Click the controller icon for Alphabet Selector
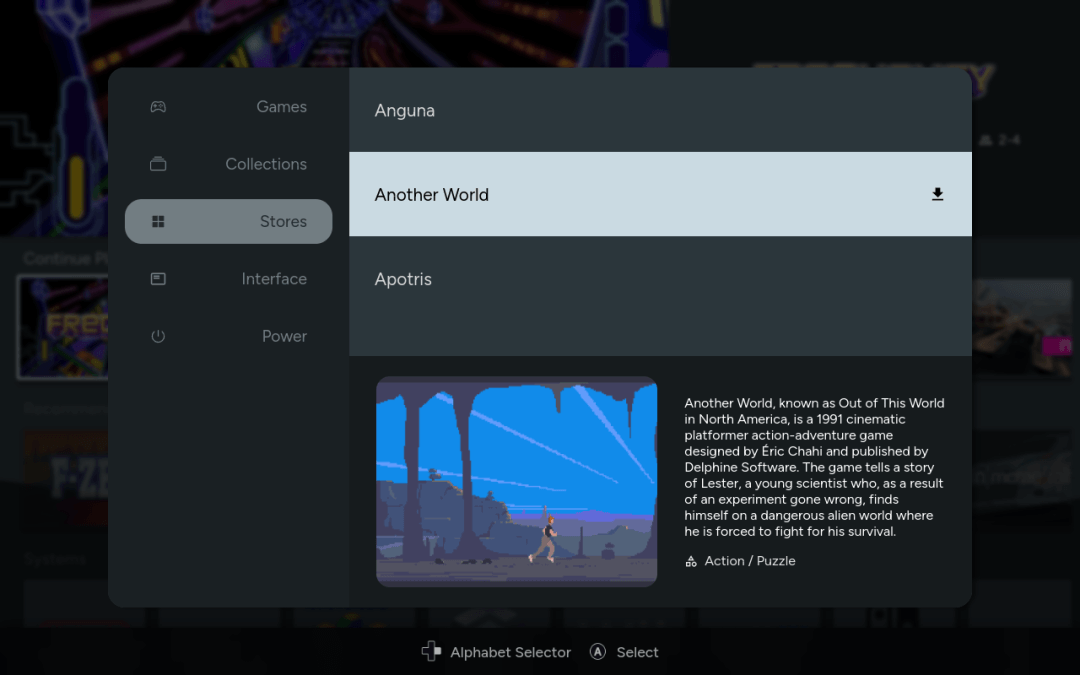This screenshot has height=675, width=1080. [x=431, y=651]
